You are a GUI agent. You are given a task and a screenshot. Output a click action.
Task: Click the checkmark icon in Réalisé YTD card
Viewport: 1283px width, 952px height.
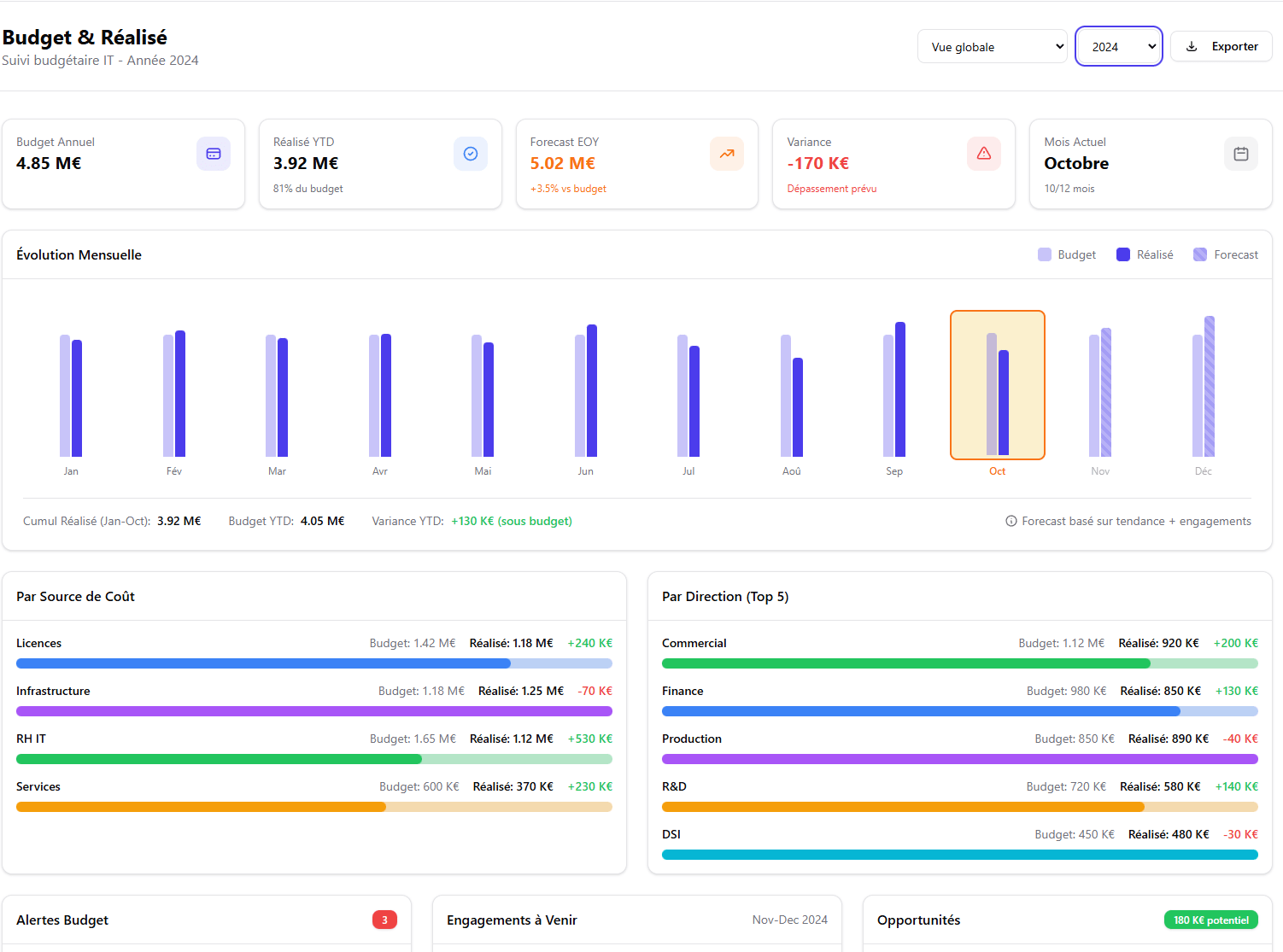point(470,154)
